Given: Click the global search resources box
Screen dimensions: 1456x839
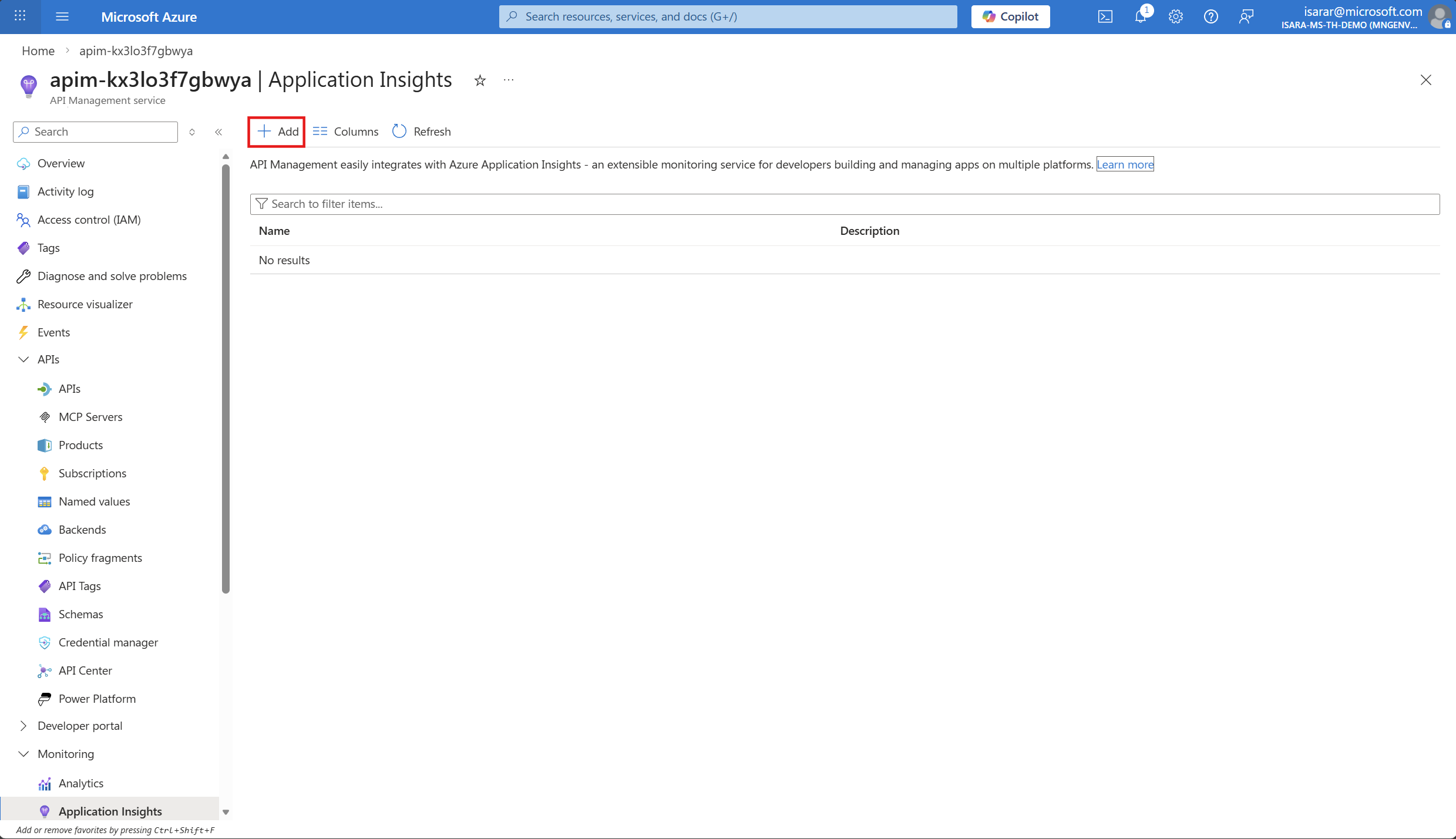Looking at the screenshot, I should (728, 16).
